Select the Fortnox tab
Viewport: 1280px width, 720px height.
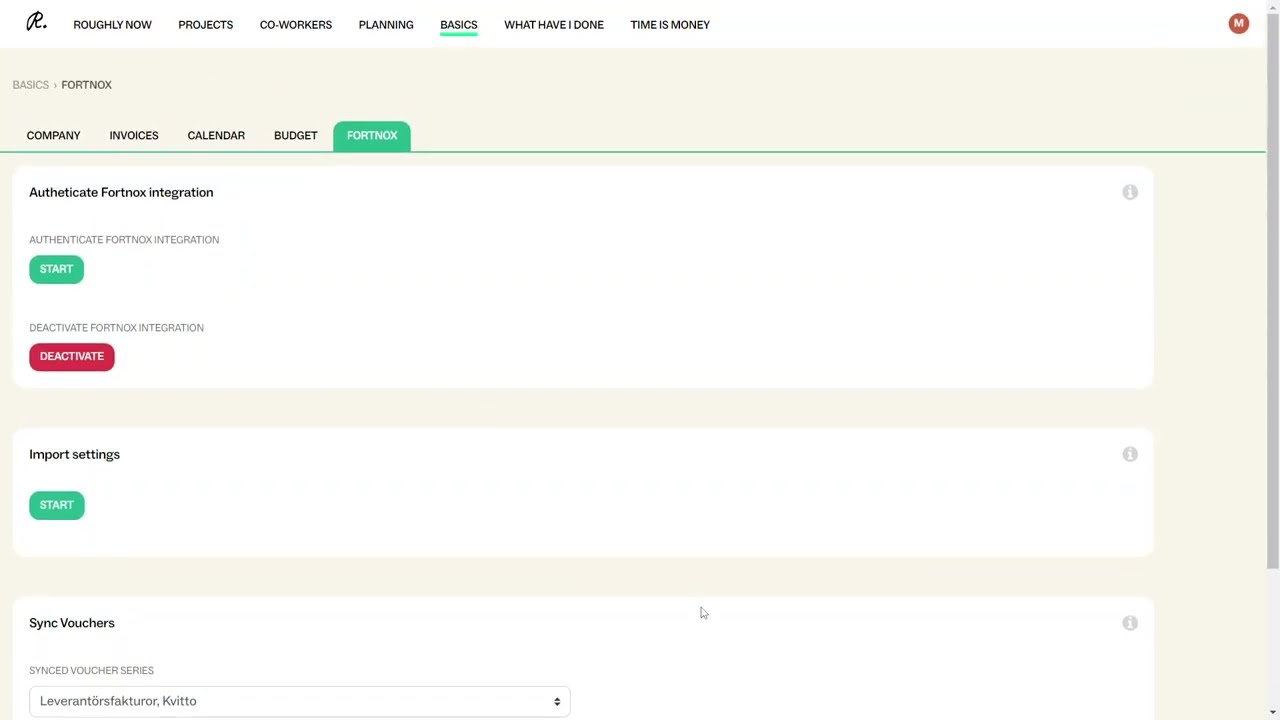tap(372, 135)
